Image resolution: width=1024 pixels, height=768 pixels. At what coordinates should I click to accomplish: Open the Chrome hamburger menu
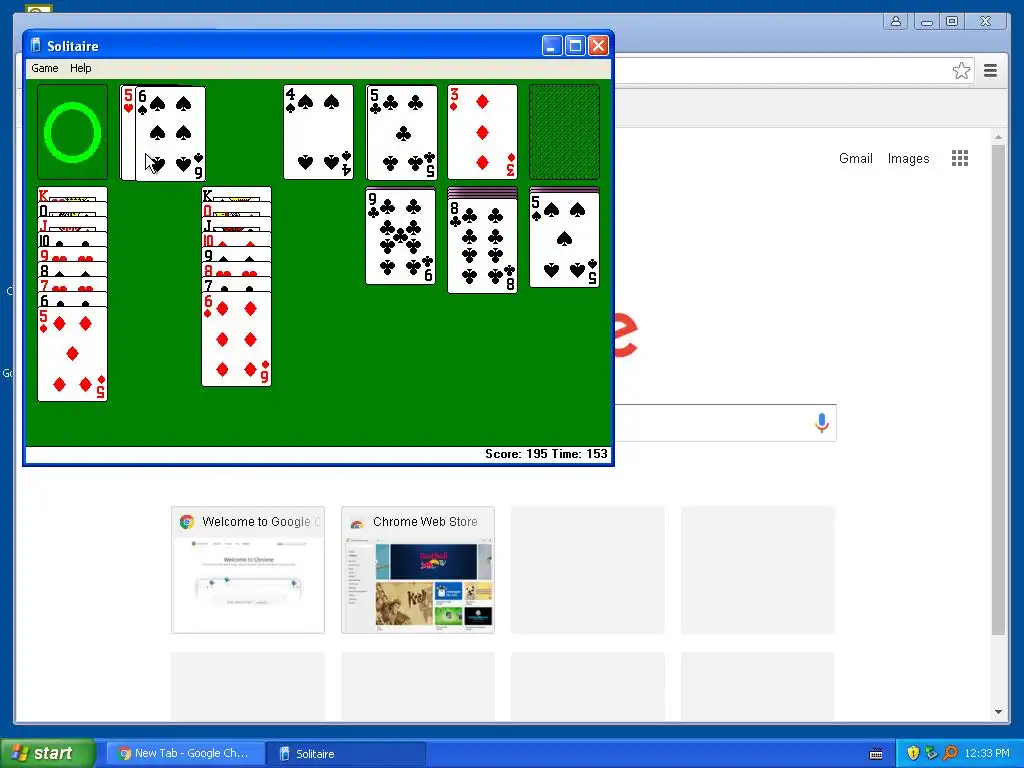click(990, 71)
